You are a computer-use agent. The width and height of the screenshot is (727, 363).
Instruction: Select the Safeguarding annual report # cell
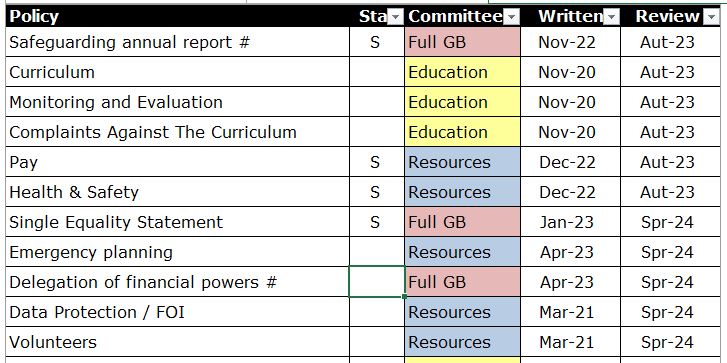pyautogui.click(x=178, y=42)
